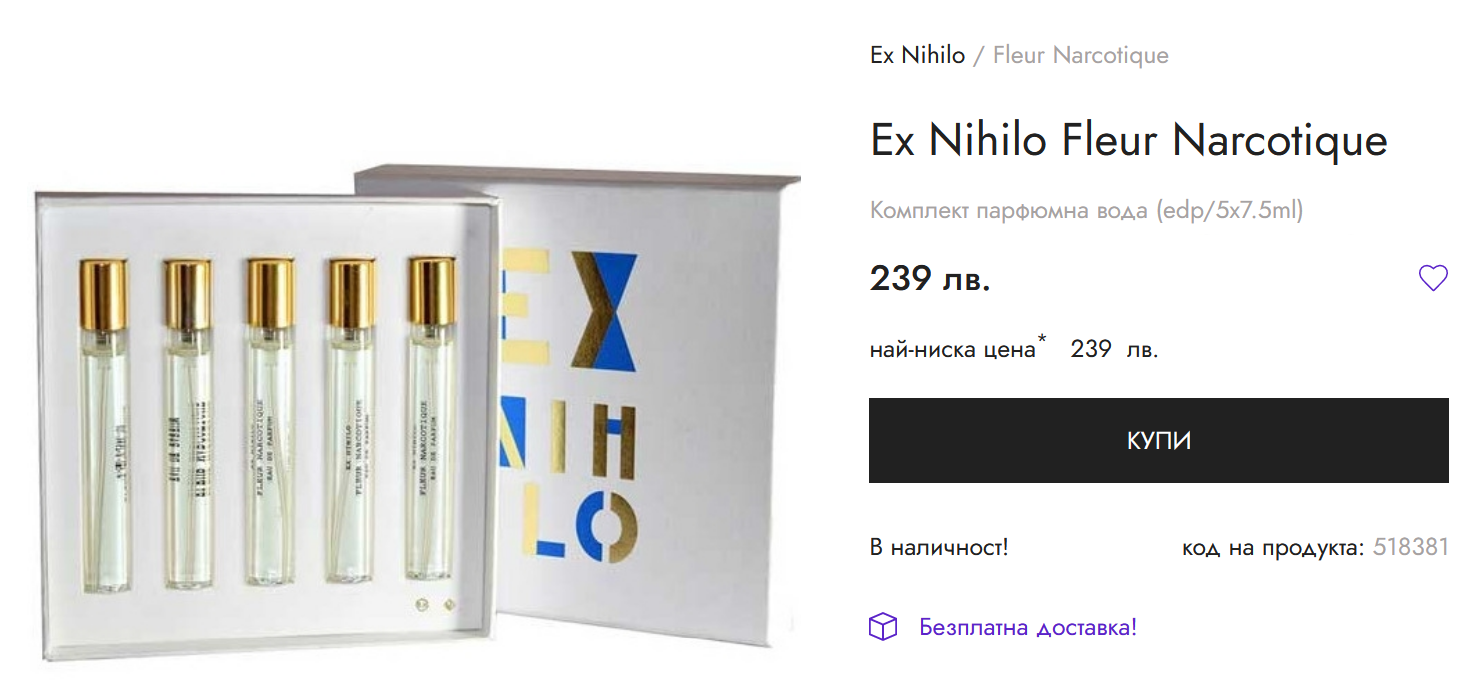Click the КУПИ buy button
The image size is (1476, 680).
pyautogui.click(x=1158, y=441)
